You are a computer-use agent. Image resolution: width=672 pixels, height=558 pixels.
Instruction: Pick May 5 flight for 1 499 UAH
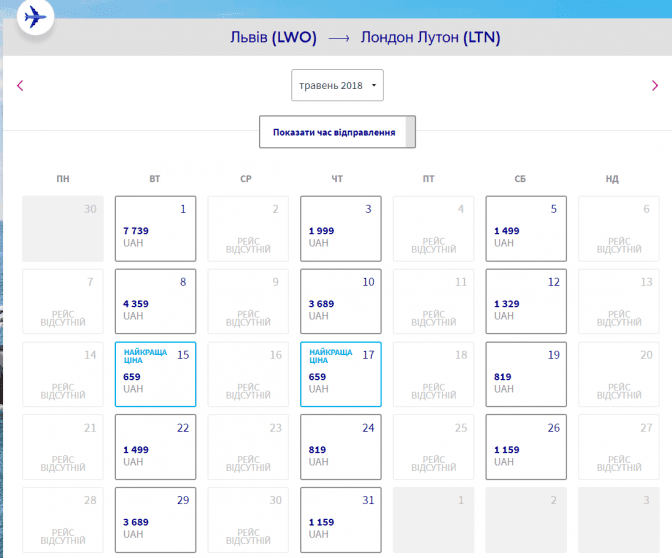(526, 229)
